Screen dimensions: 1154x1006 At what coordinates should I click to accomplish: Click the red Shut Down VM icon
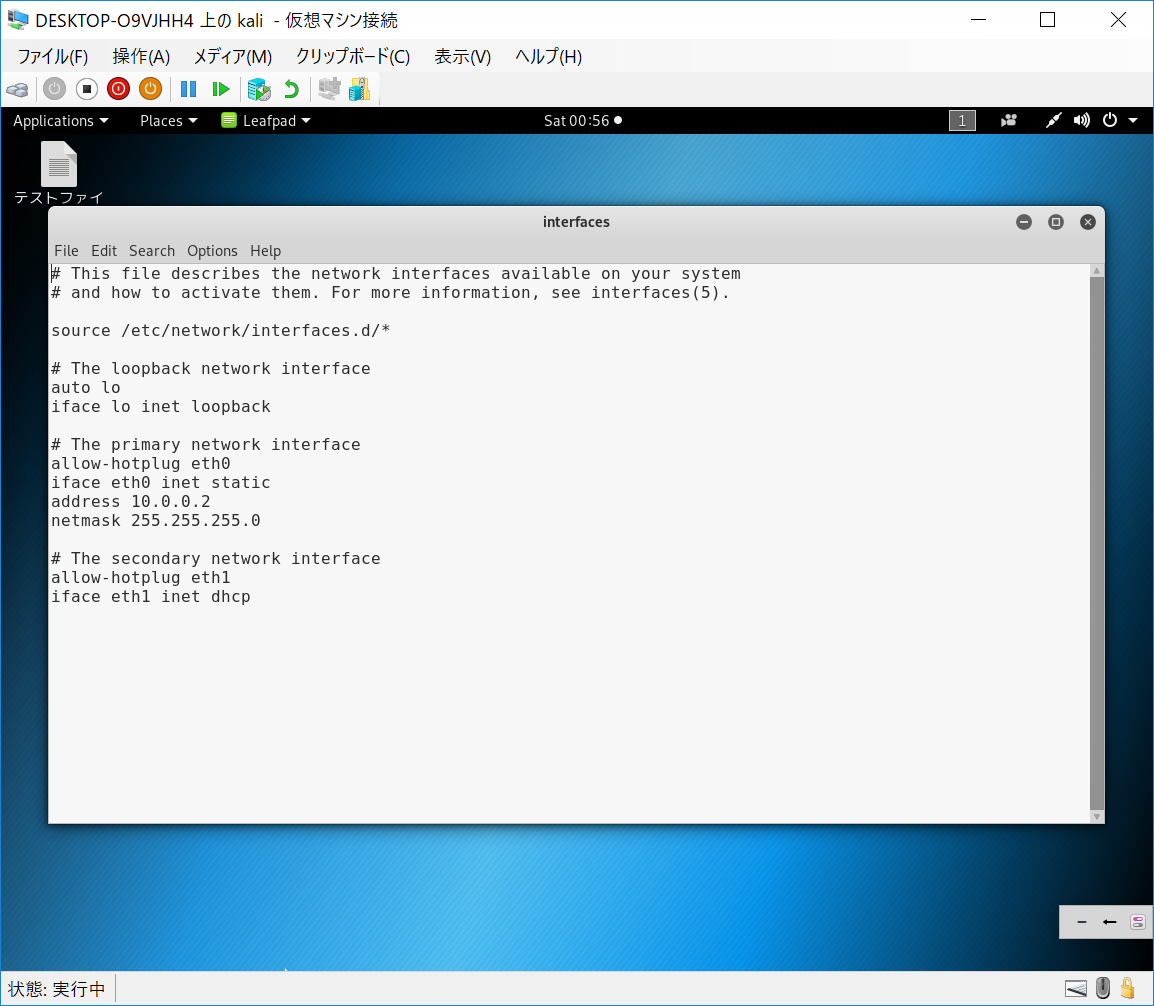pyautogui.click(x=118, y=89)
